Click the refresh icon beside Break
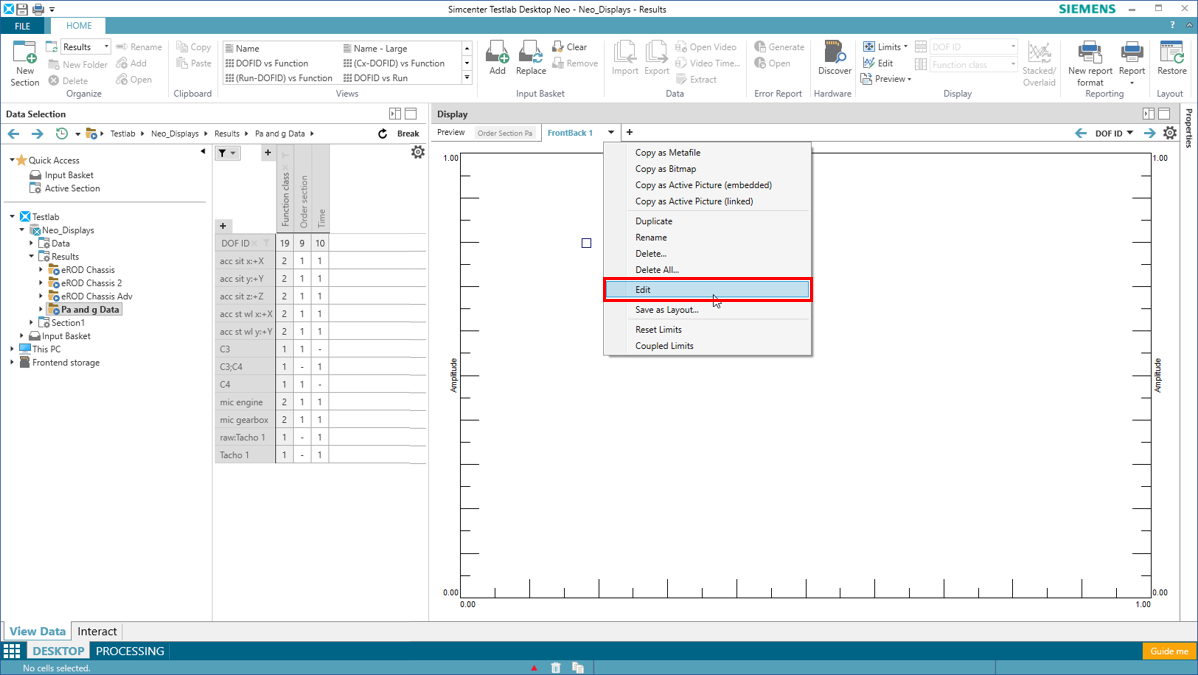1198x675 pixels. (382, 134)
